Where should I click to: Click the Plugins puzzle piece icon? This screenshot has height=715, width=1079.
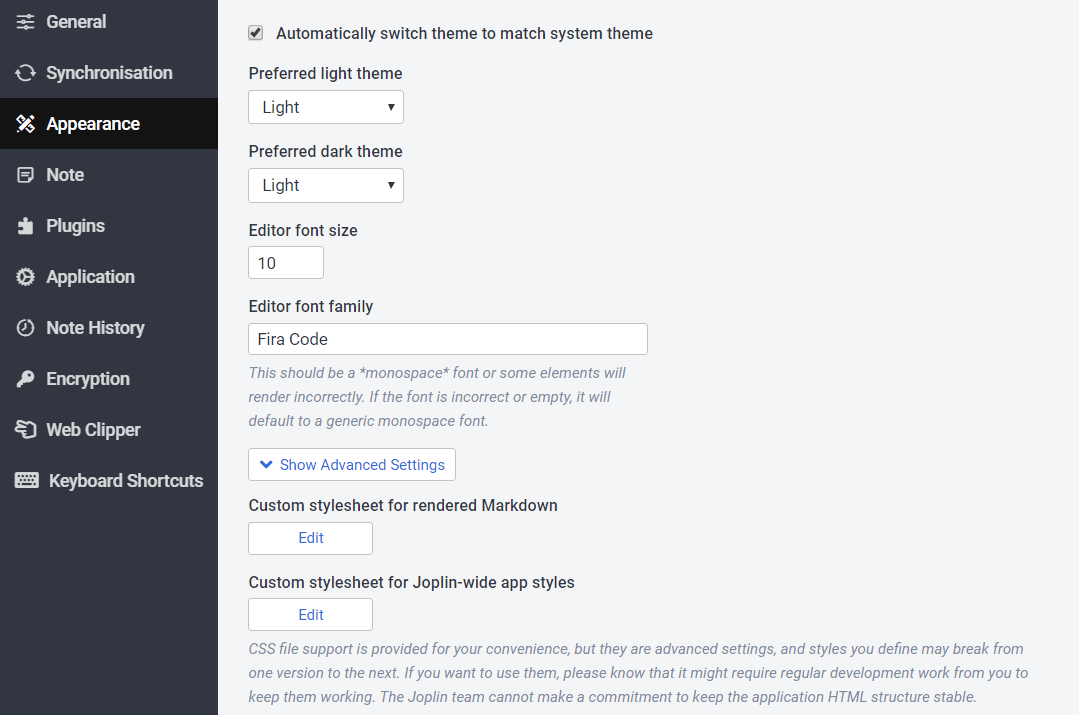pos(25,226)
